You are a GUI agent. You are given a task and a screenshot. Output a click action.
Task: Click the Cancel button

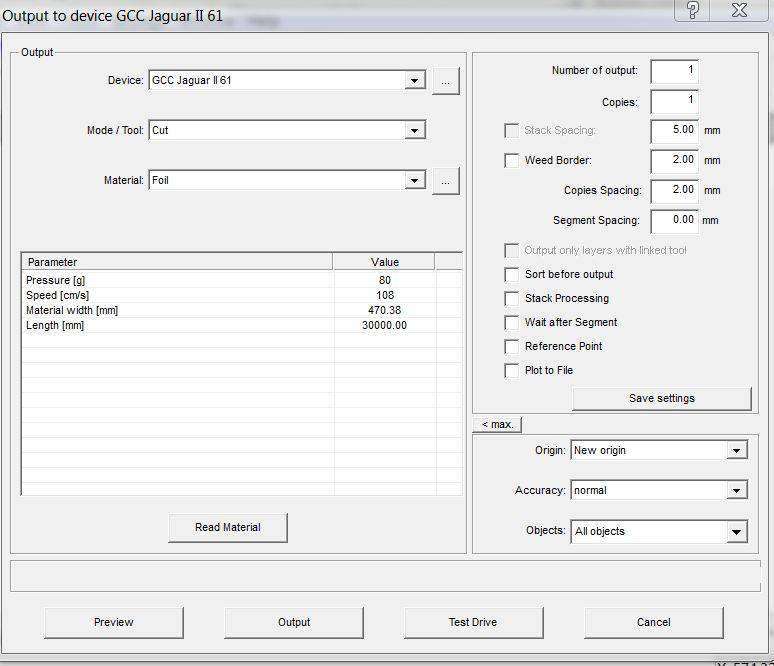pyautogui.click(x=654, y=622)
